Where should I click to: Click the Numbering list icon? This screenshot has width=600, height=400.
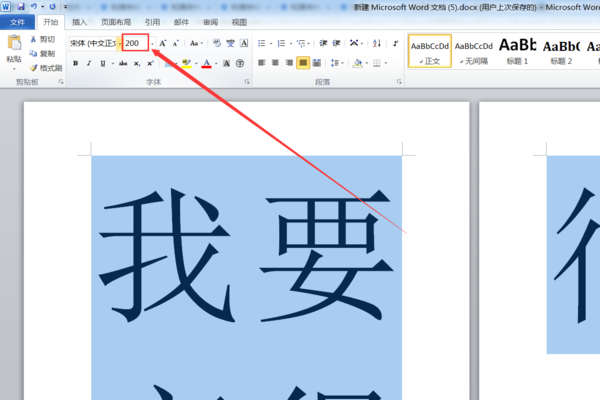coord(281,43)
